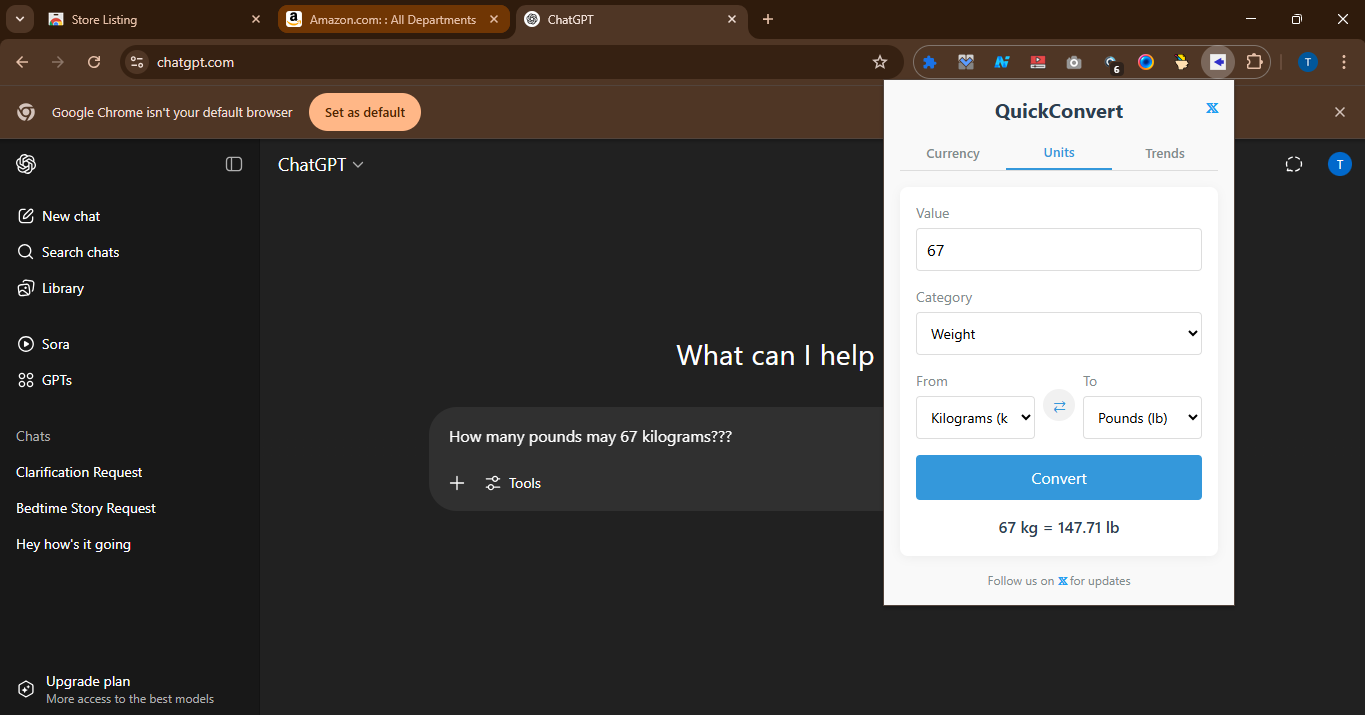
Task: Click the Sora icon in sidebar
Action: (x=25, y=344)
